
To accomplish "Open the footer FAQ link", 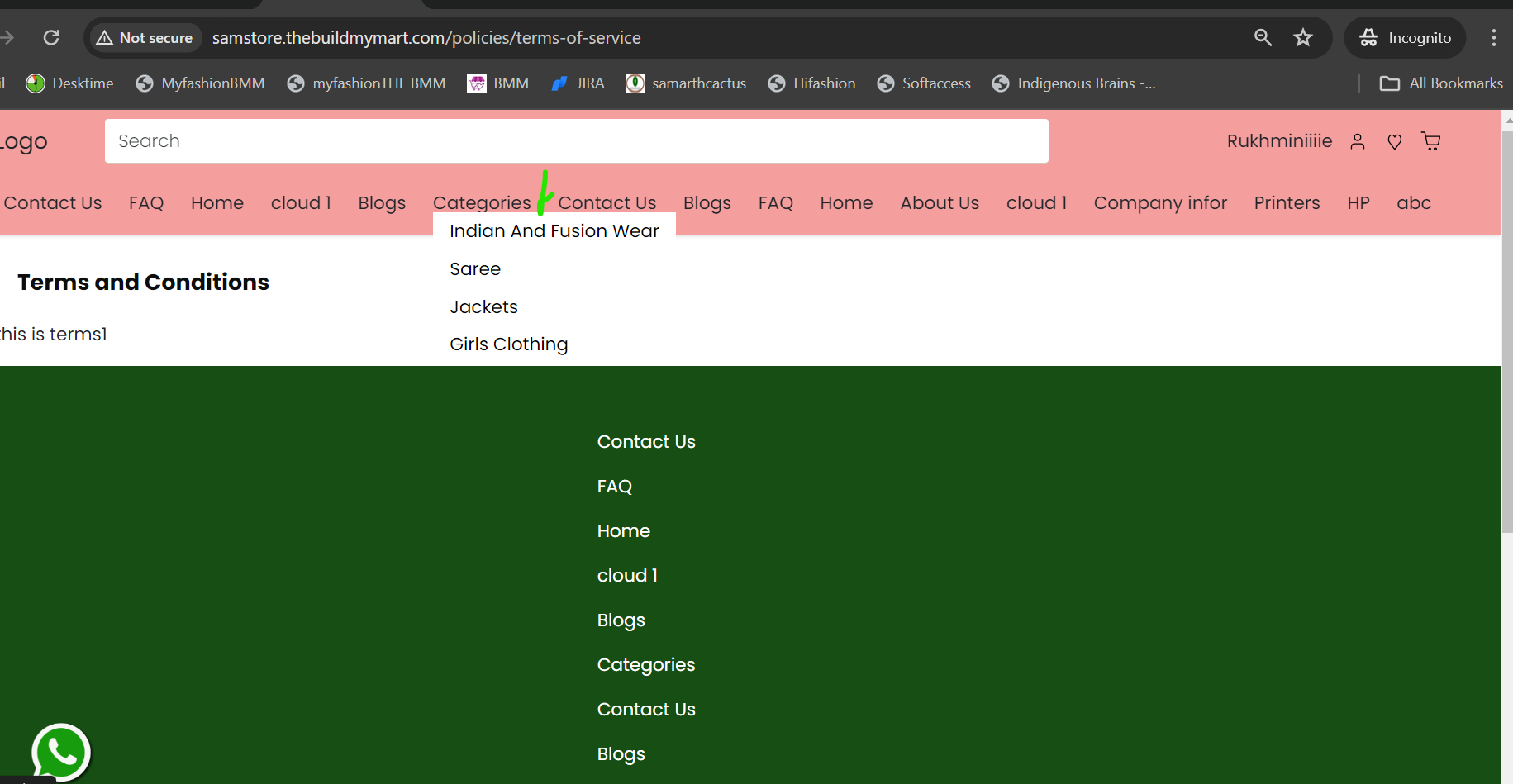I will click(615, 487).
